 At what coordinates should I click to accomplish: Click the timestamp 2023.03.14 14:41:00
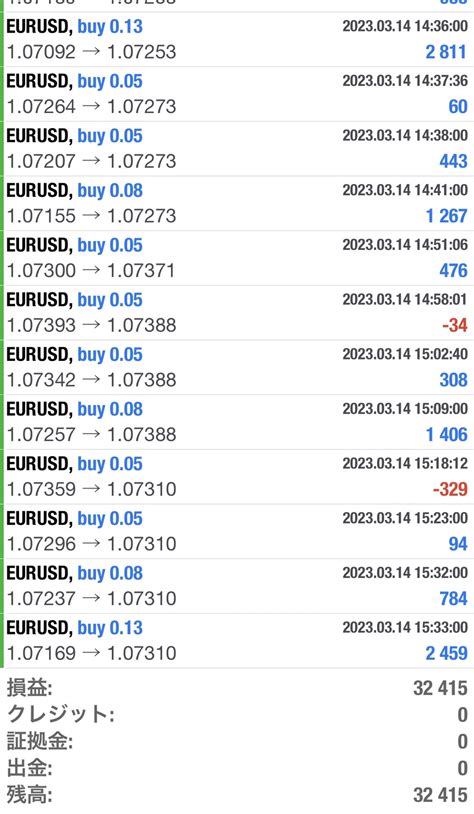click(x=405, y=190)
